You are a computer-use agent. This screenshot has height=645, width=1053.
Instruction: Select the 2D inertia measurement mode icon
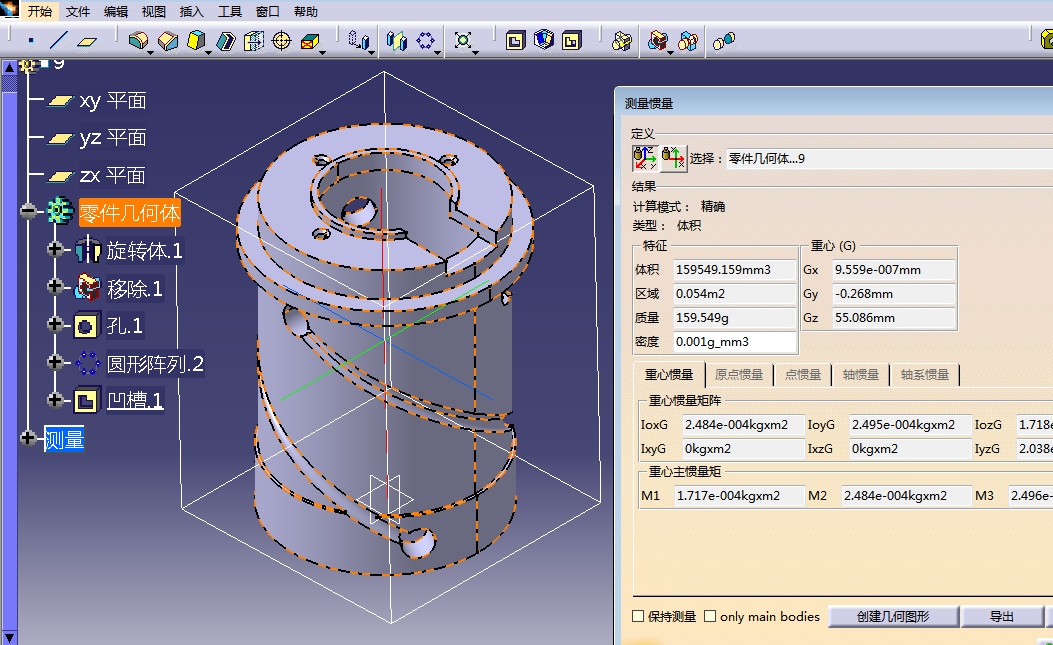coord(674,158)
